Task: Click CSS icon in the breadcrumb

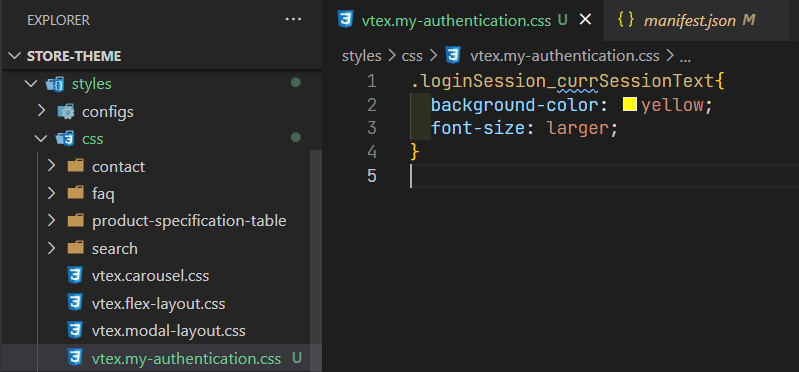Action: point(453,56)
